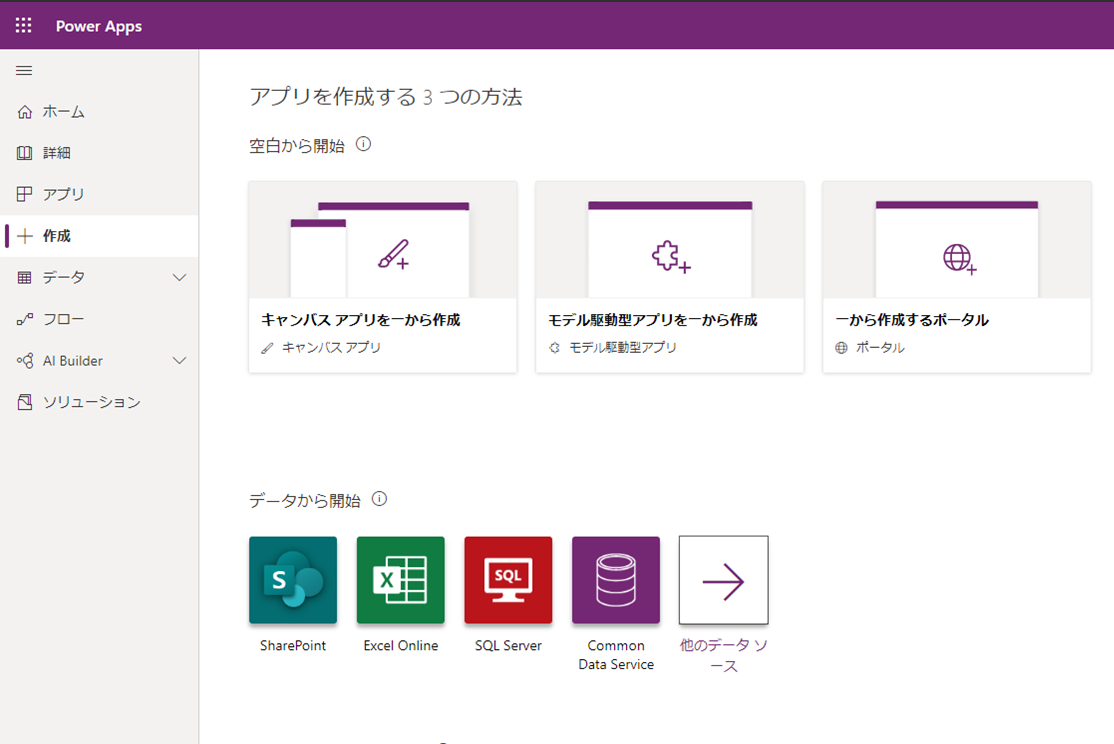Viewport: 1114px width, 744px height.
Task: Click the small puzzle icon beside モデル駆動型アプリ
Action: pos(554,348)
